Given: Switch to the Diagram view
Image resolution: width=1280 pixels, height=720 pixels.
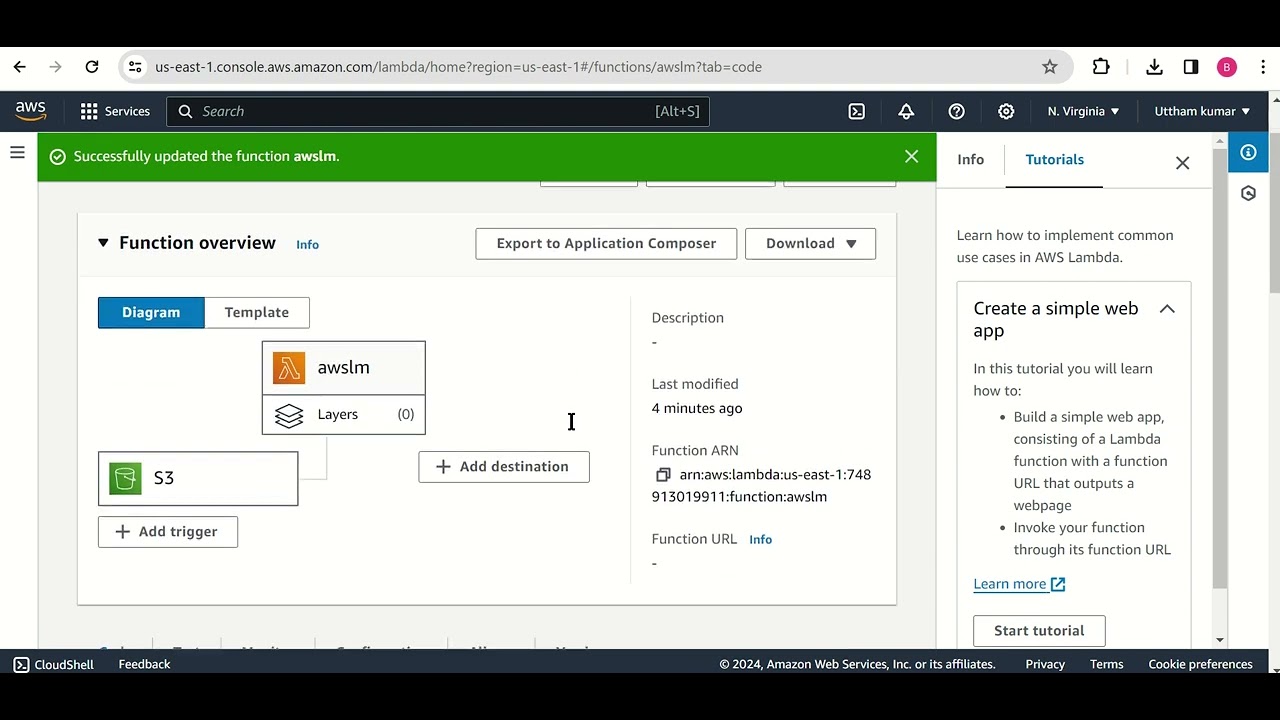Looking at the screenshot, I should (151, 312).
